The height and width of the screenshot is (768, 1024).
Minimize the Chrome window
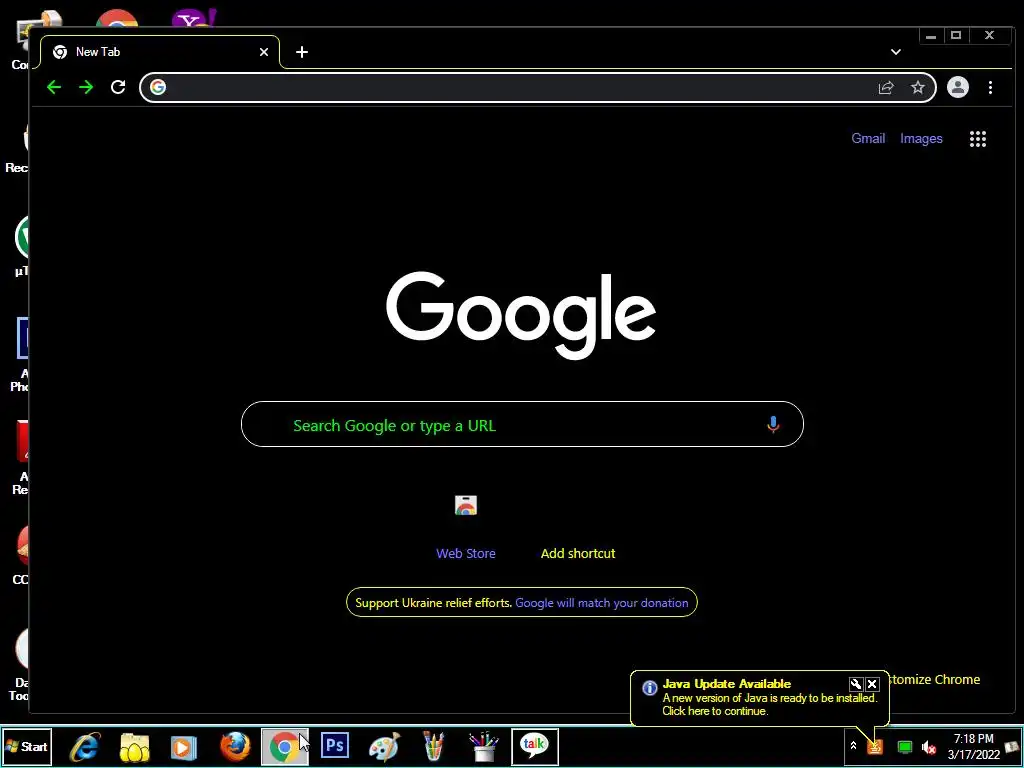[x=931, y=36]
